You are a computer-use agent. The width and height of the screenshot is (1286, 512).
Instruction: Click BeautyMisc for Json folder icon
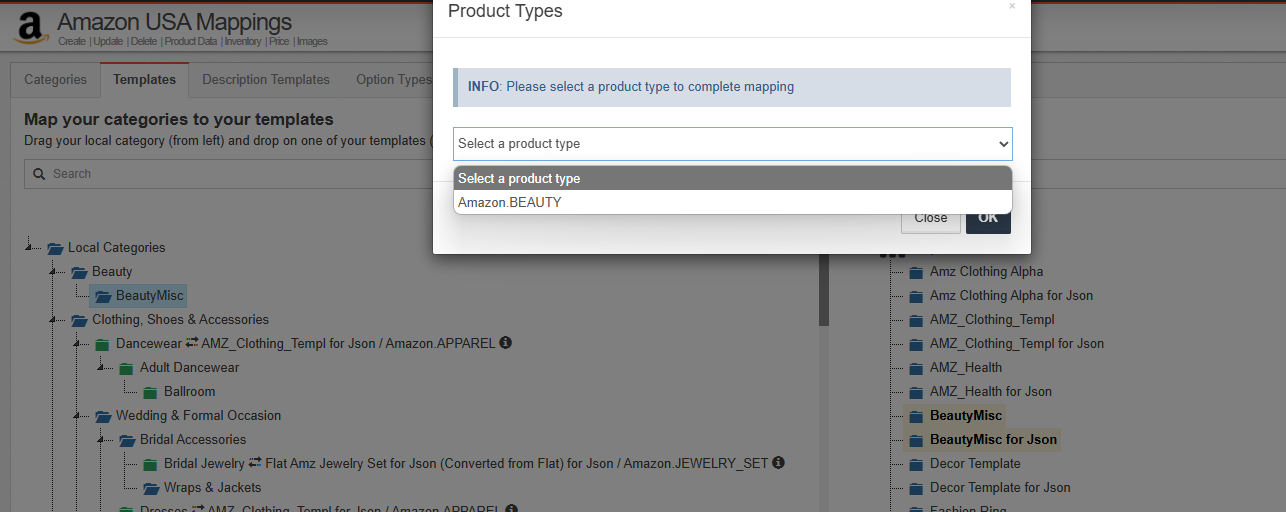916,440
